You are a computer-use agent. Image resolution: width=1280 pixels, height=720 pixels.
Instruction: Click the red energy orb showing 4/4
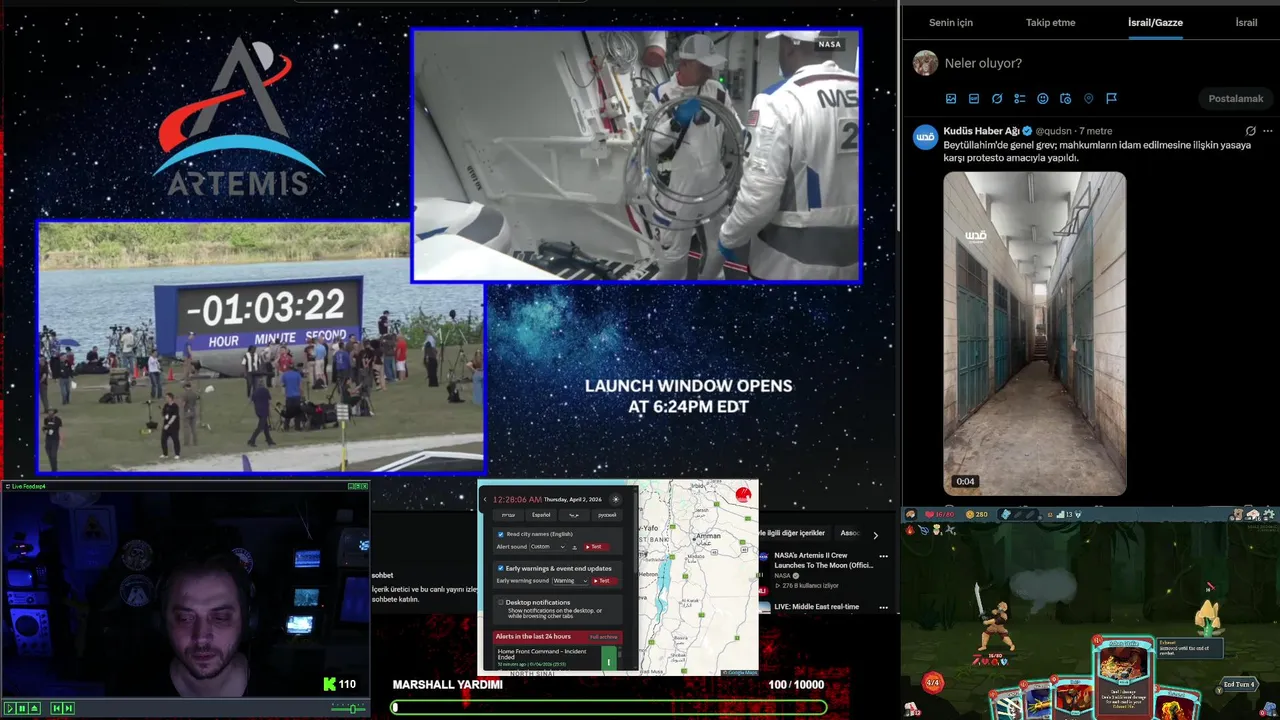(932, 684)
